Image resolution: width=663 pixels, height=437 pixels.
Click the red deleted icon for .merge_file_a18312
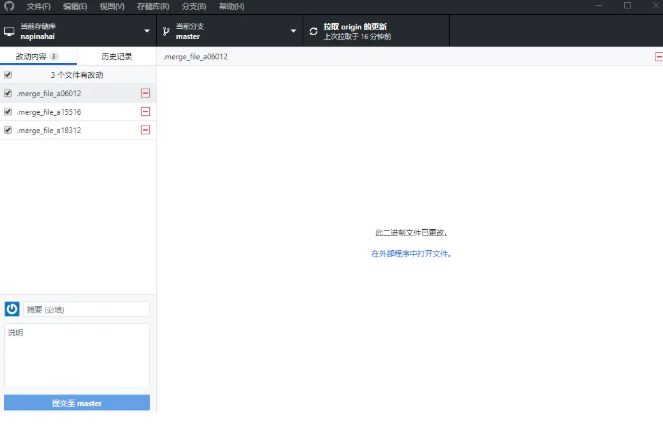pos(145,130)
